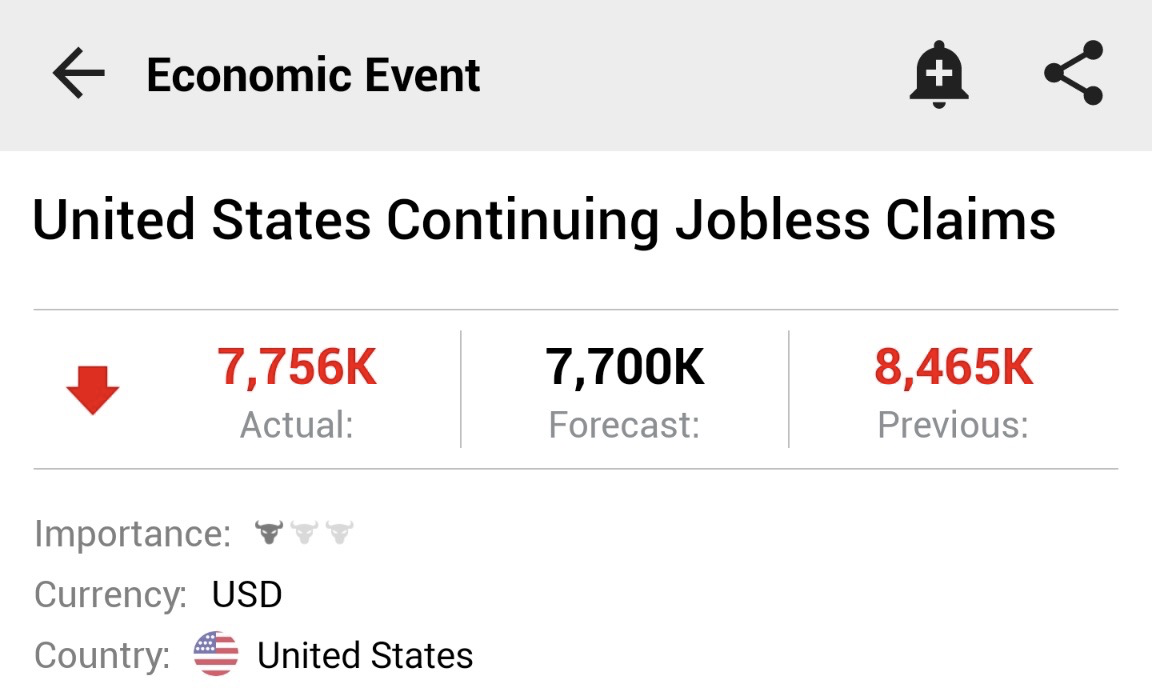The image size is (1152, 698).
Task: Select the first dark bull importance icon
Action: [269, 532]
